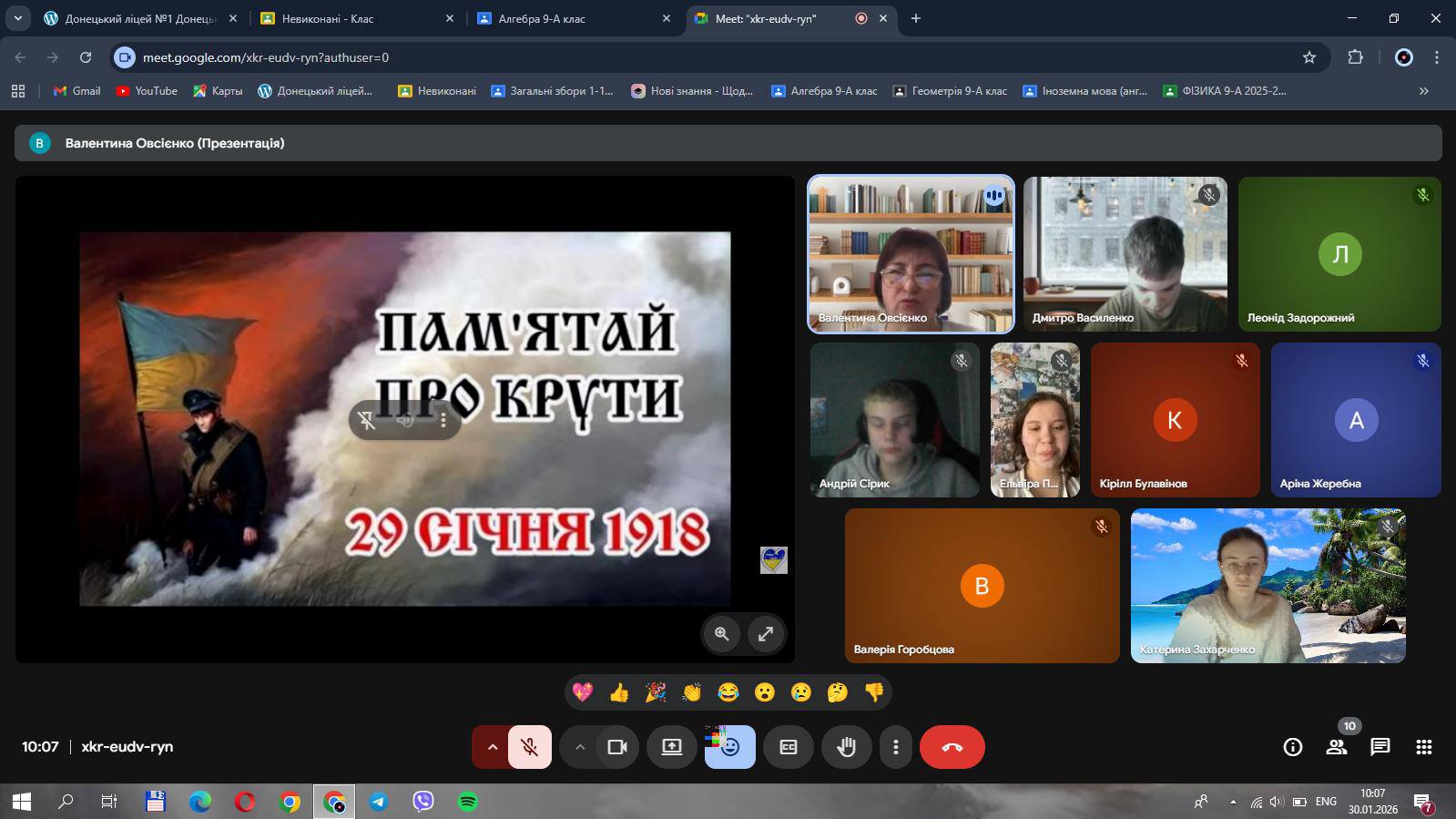Viewport: 1456px width, 819px height.
Task: Open the Геометрія 9-А клас bookmark
Action: [x=950, y=91]
